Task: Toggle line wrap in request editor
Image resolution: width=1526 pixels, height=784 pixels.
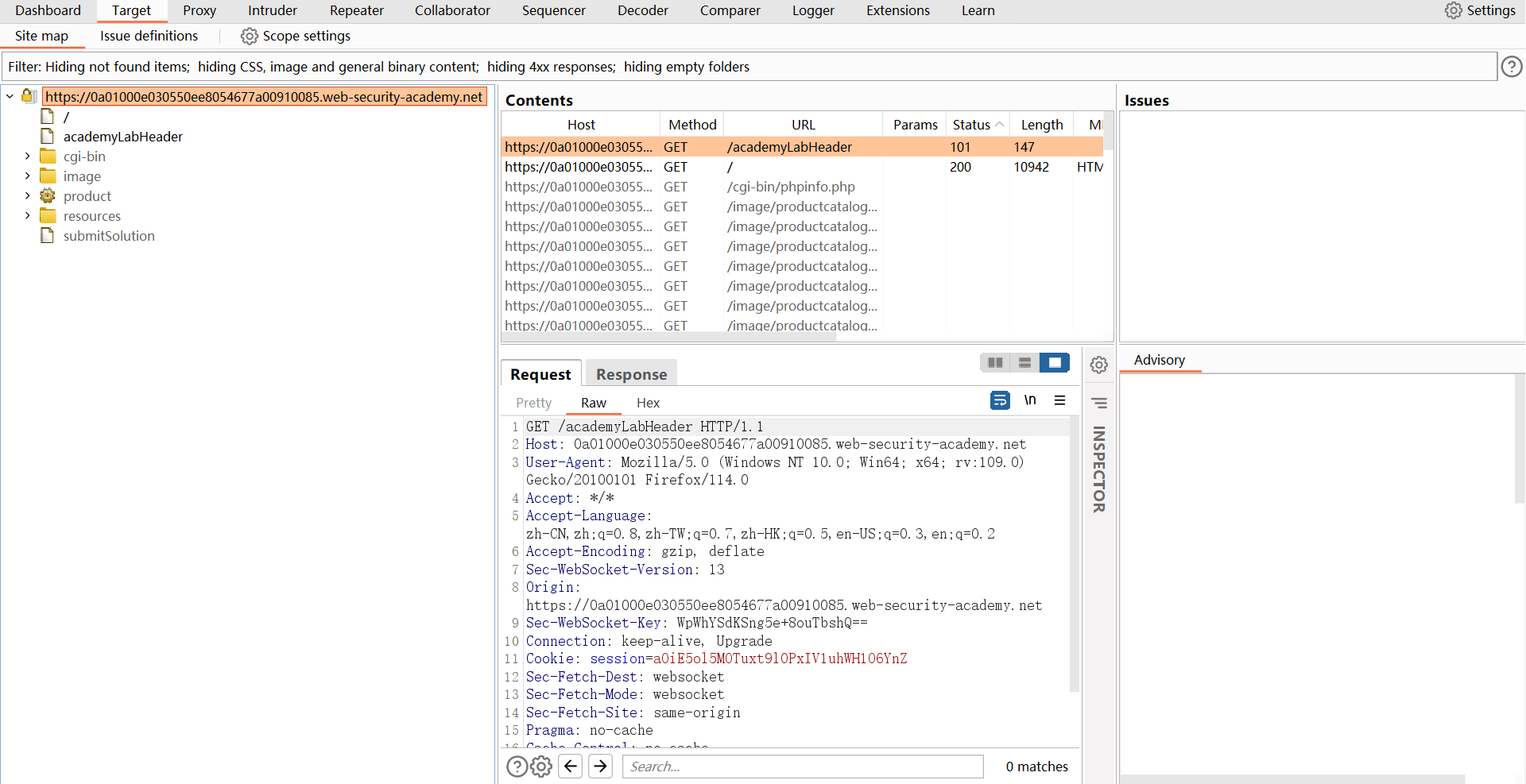Action: coord(1000,400)
